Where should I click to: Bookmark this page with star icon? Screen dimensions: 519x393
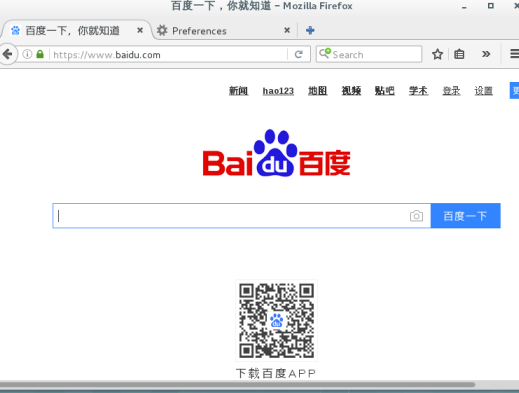(437, 54)
